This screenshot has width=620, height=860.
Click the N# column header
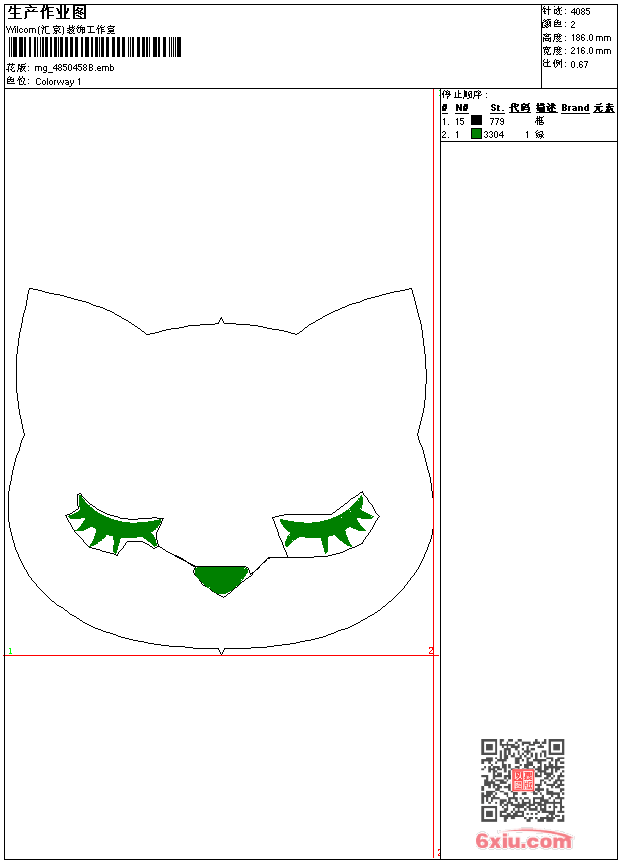click(x=462, y=108)
